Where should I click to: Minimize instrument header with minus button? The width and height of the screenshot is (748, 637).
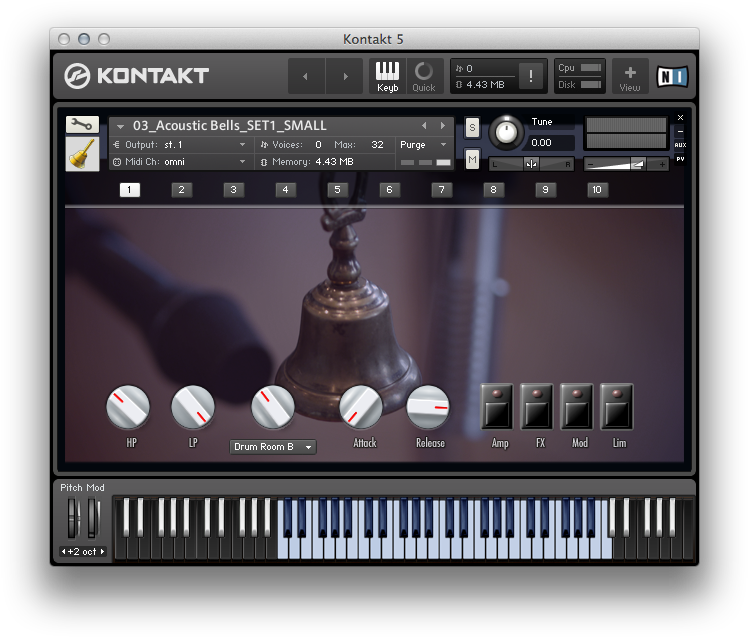(x=681, y=131)
